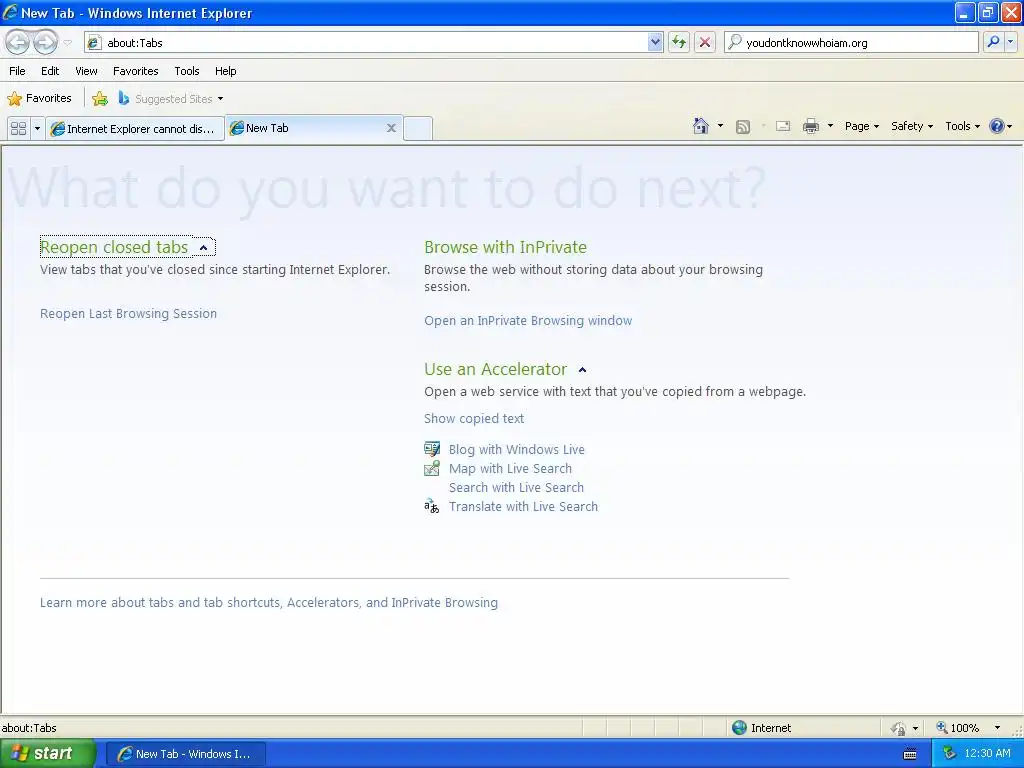The height and width of the screenshot is (768, 1024).
Task: Open the Tools menu in menu bar
Action: tap(187, 71)
